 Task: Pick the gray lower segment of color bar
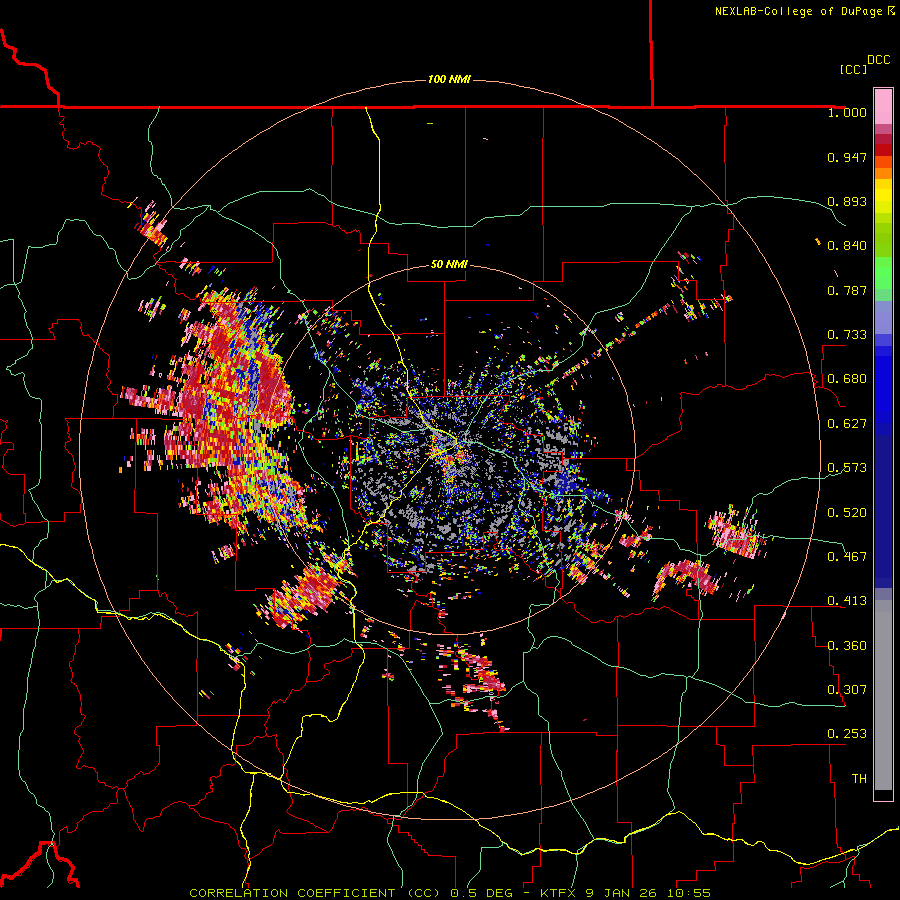pos(883,695)
